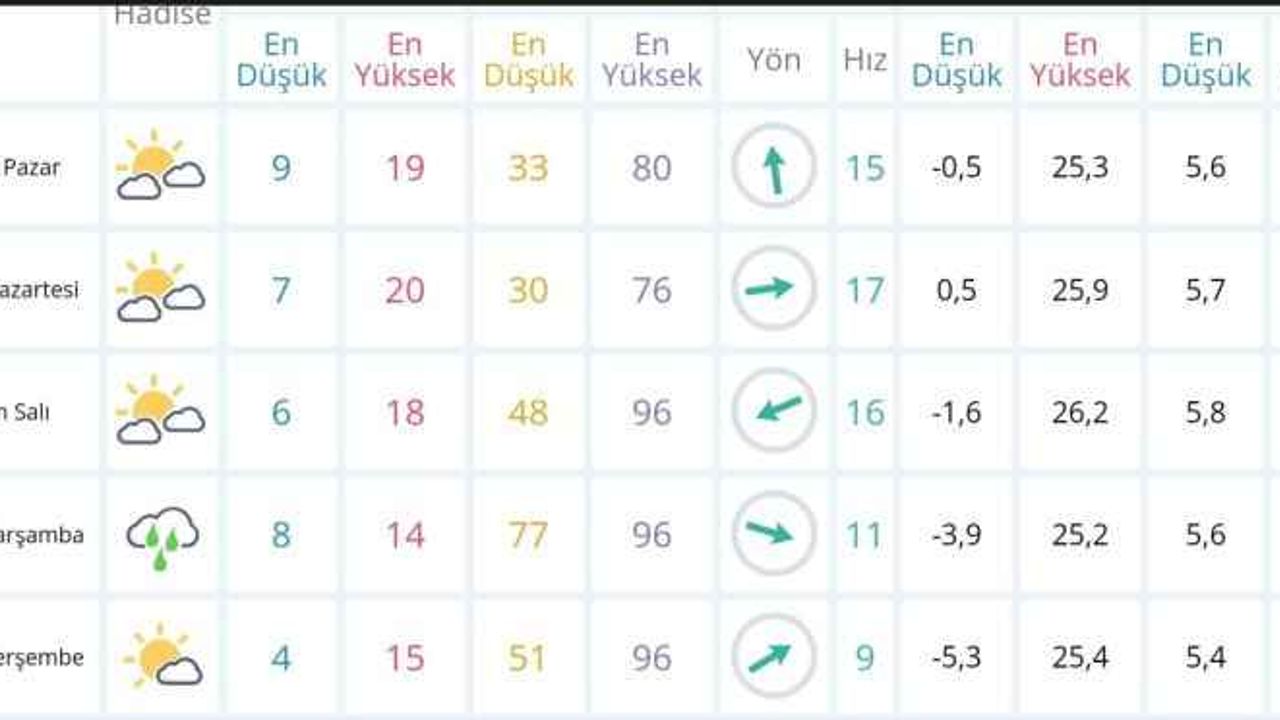Screen dimensions: 1280x720
Task: Click the partly cloudy icon for Salı
Action: (161, 411)
